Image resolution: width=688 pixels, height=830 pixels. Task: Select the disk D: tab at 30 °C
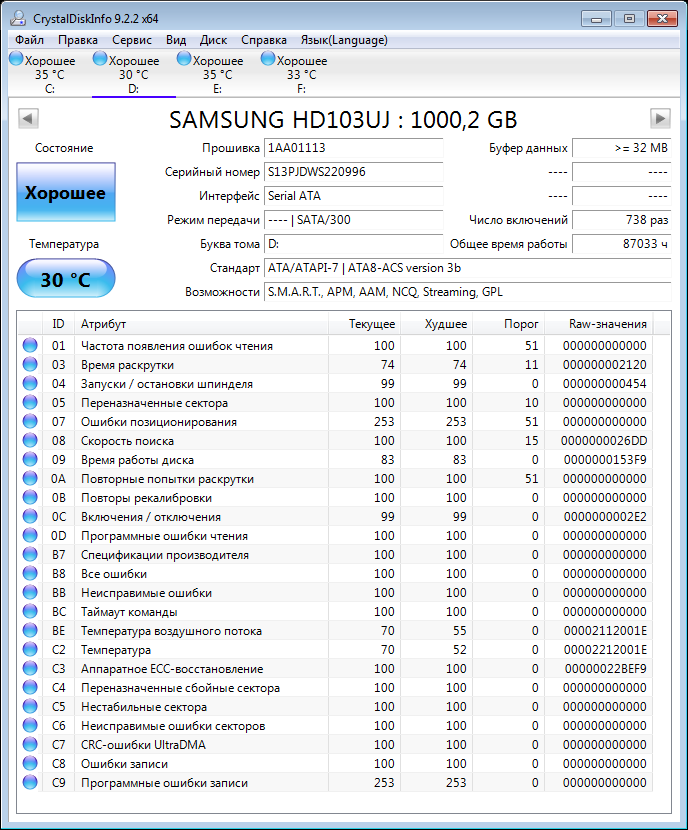[x=133, y=74]
